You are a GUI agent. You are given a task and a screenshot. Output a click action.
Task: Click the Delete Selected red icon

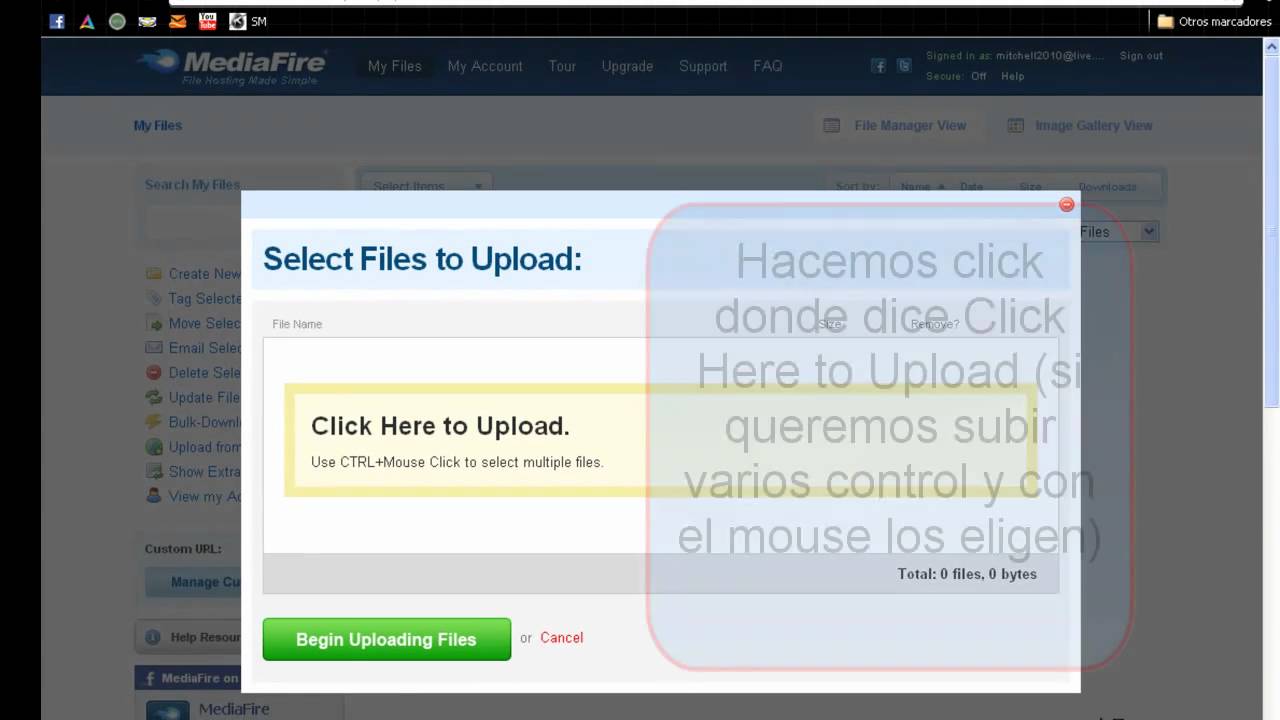click(154, 373)
